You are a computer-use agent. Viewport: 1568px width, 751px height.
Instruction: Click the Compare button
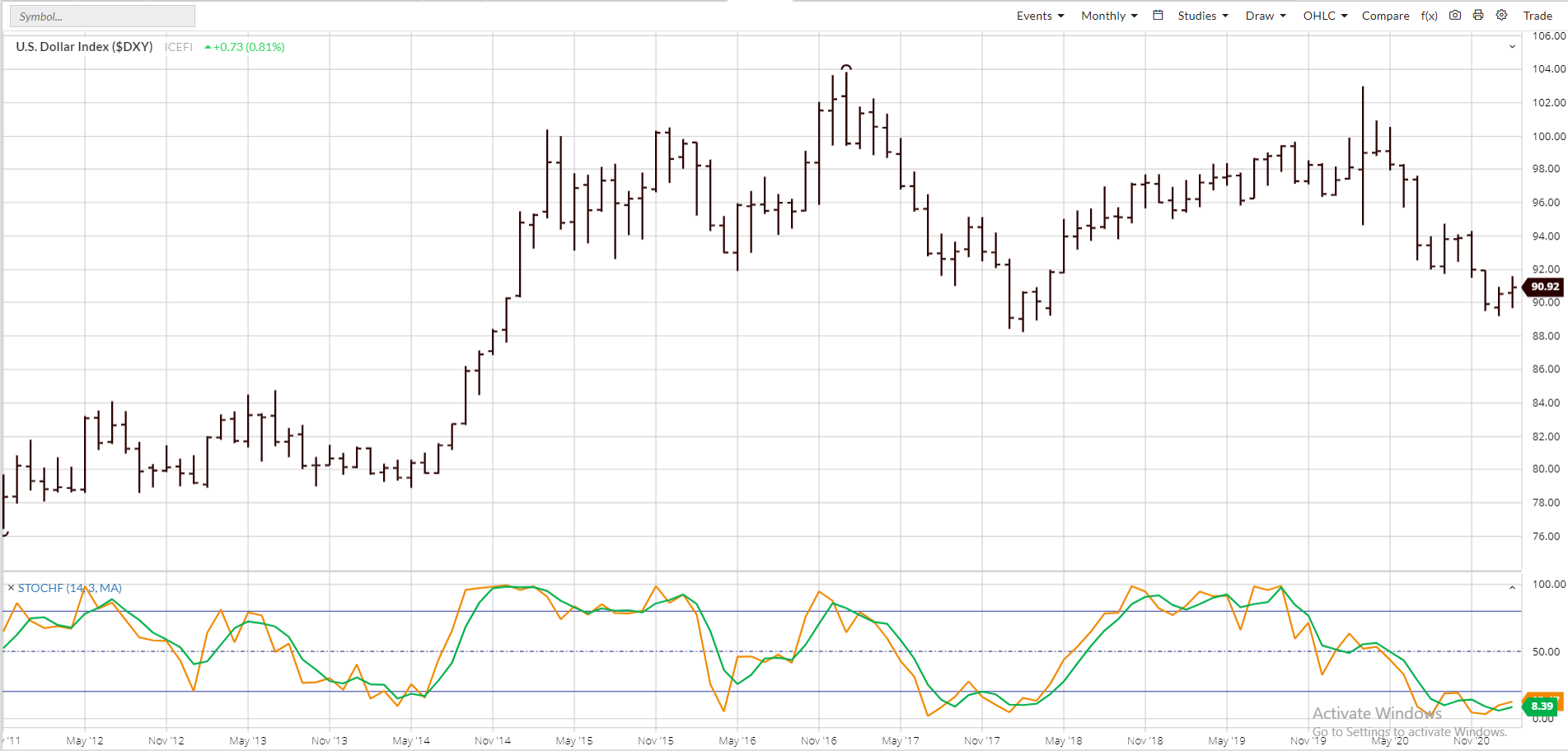(1386, 16)
